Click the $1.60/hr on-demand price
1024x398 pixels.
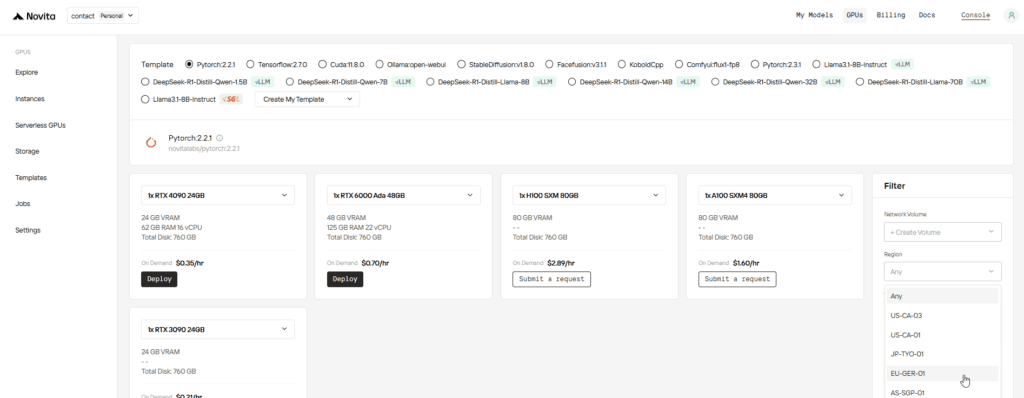pos(746,263)
